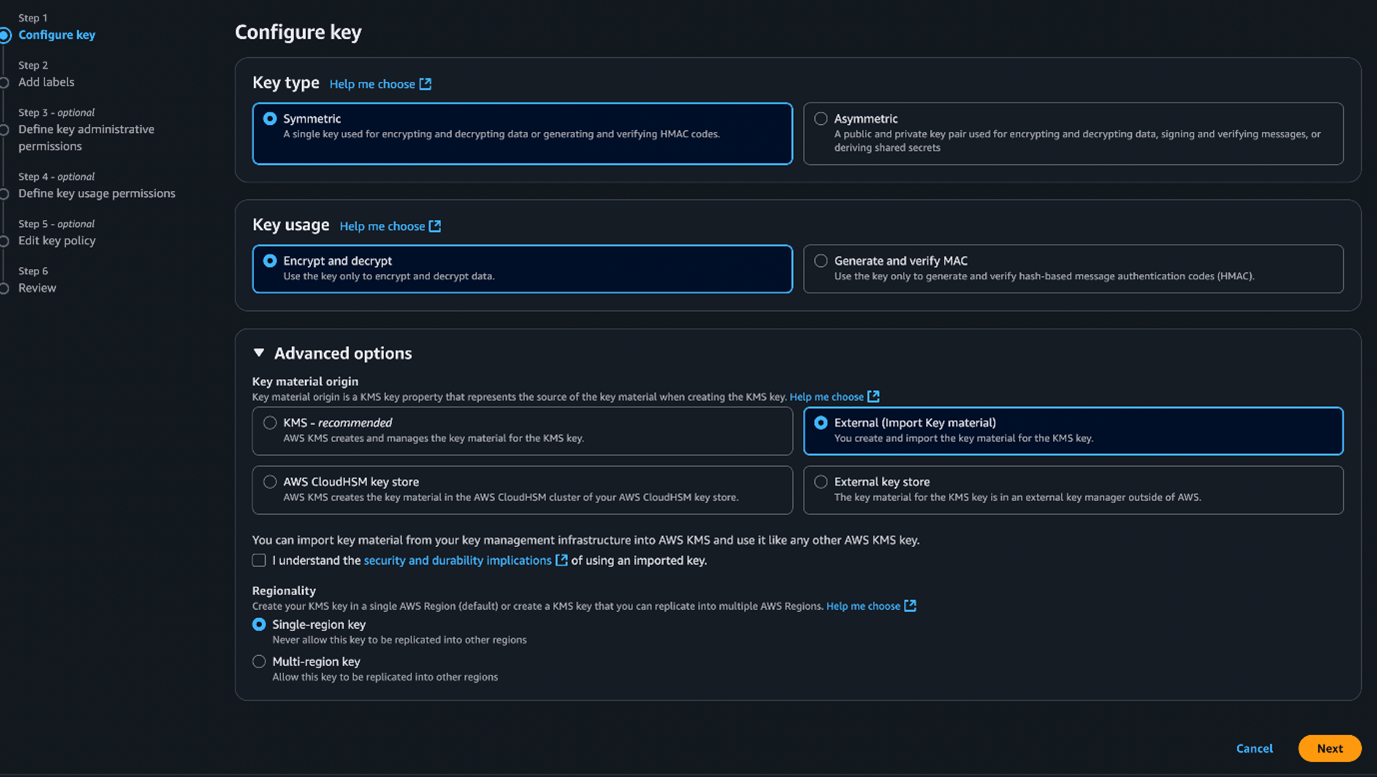Click external link icon beside Key type help
This screenshot has height=777, width=1377.
[425, 84]
